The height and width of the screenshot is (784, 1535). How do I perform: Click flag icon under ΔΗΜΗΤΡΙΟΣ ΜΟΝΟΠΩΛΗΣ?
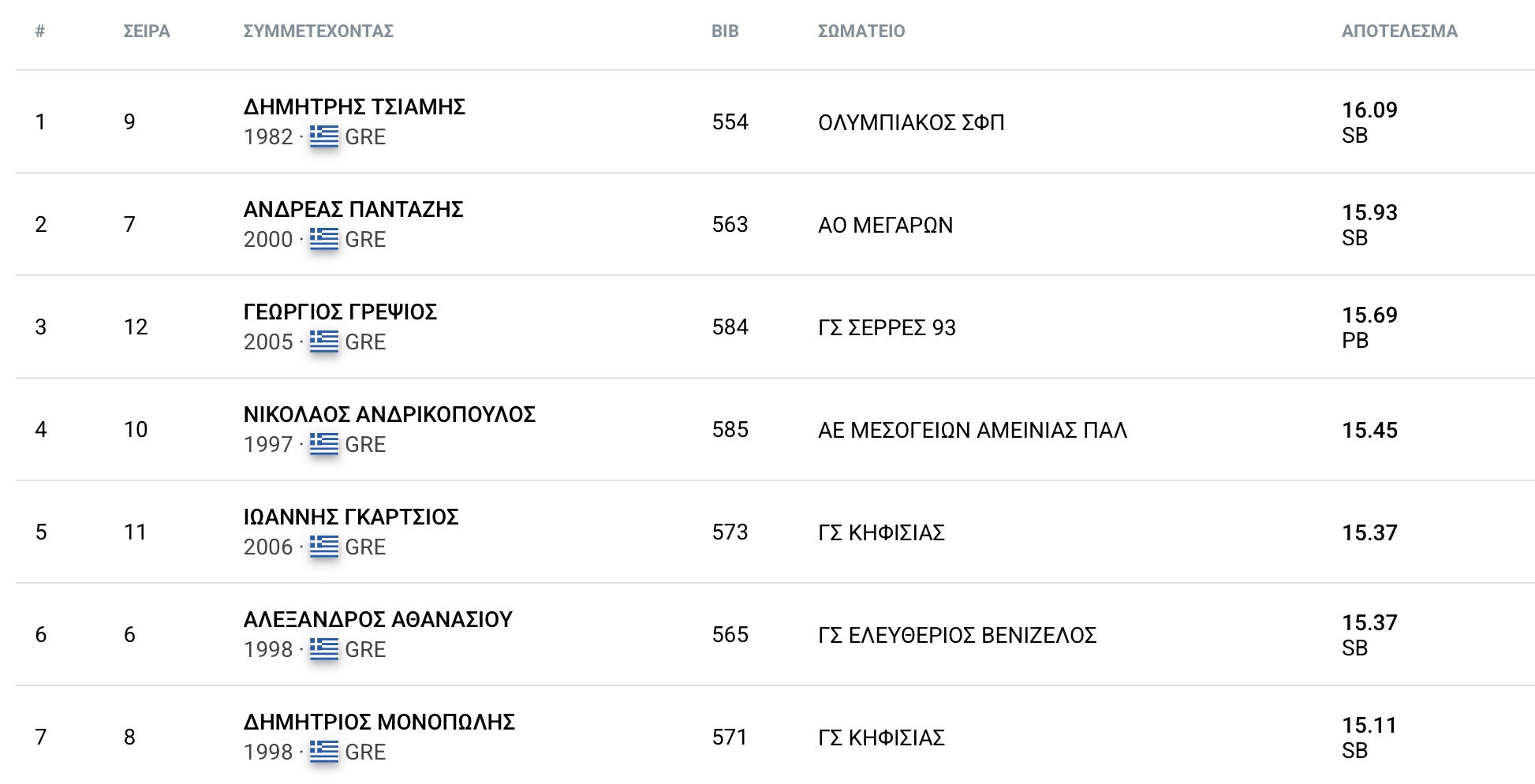pos(323,752)
